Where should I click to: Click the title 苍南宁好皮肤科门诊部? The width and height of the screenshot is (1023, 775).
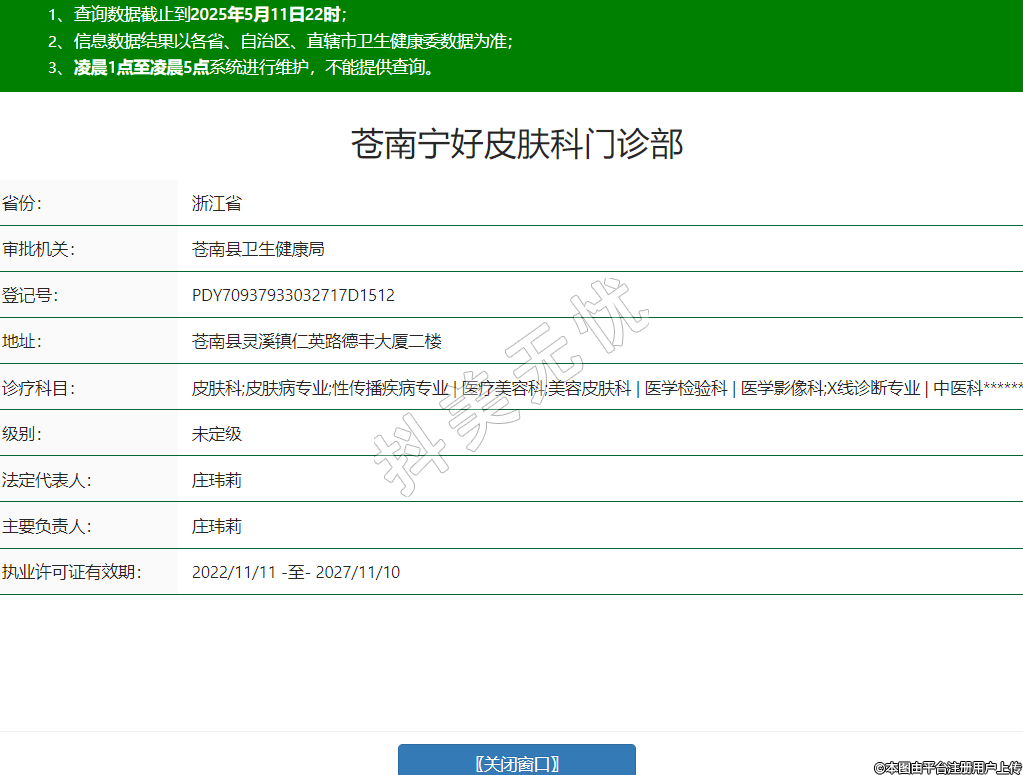(516, 144)
